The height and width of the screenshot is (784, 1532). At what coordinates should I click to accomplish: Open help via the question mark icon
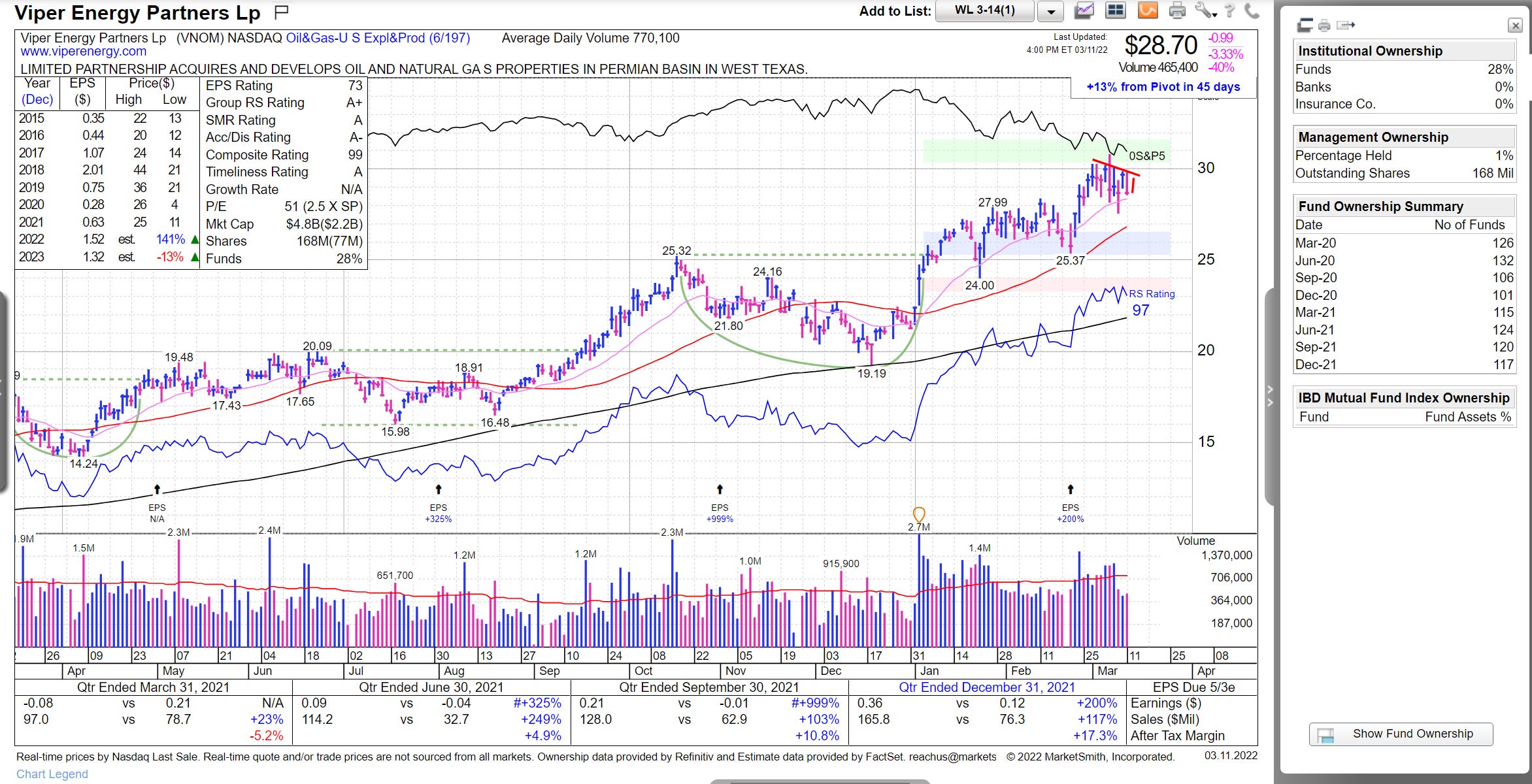(1229, 10)
